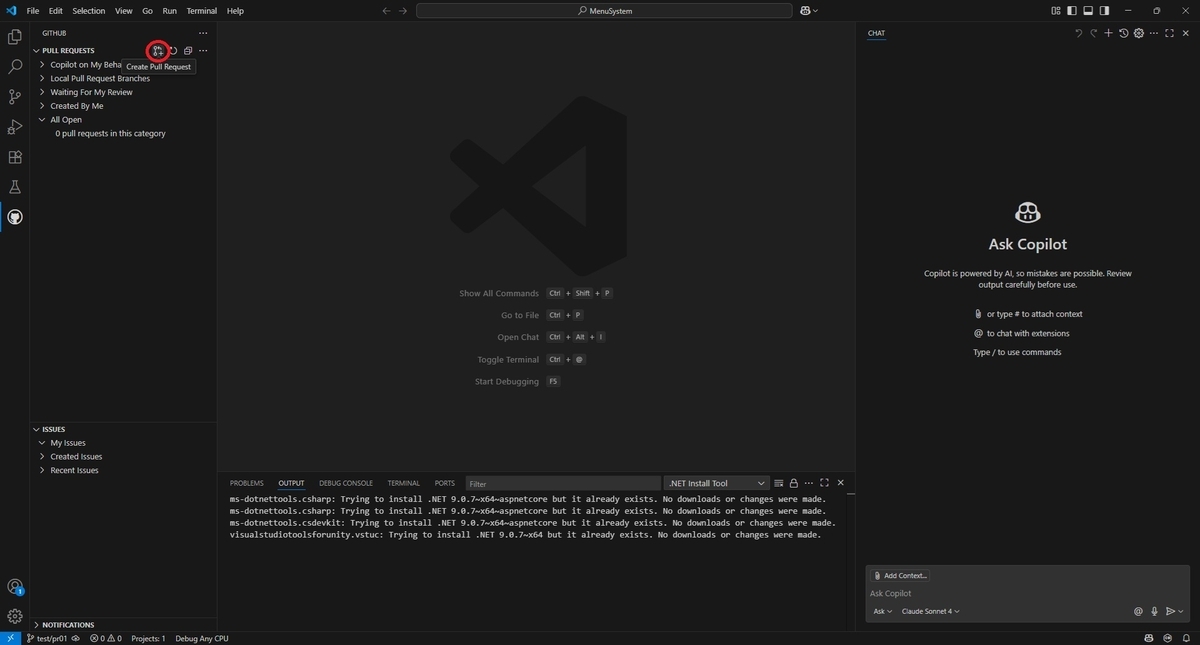Open the Extensions view icon
Image resolution: width=1200 pixels, height=645 pixels.
tap(15, 157)
